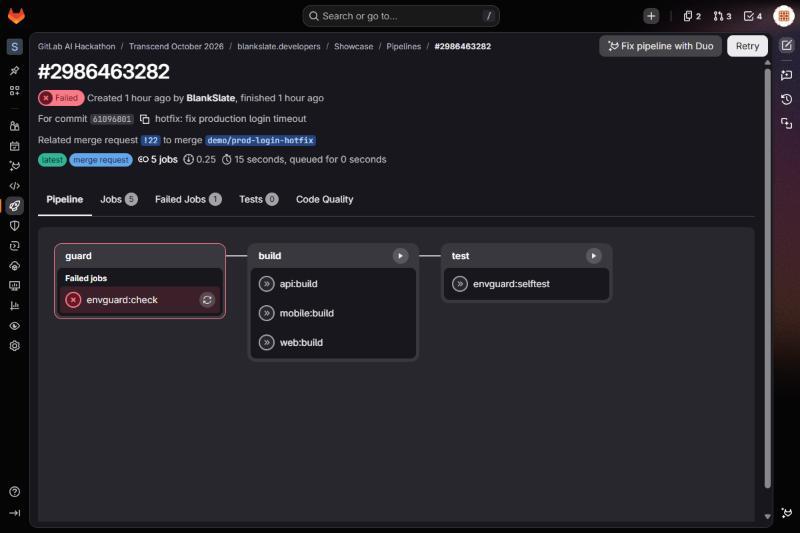800x533 pixels.
Task: Open the Deploy sidebar icon
Action: point(14,246)
